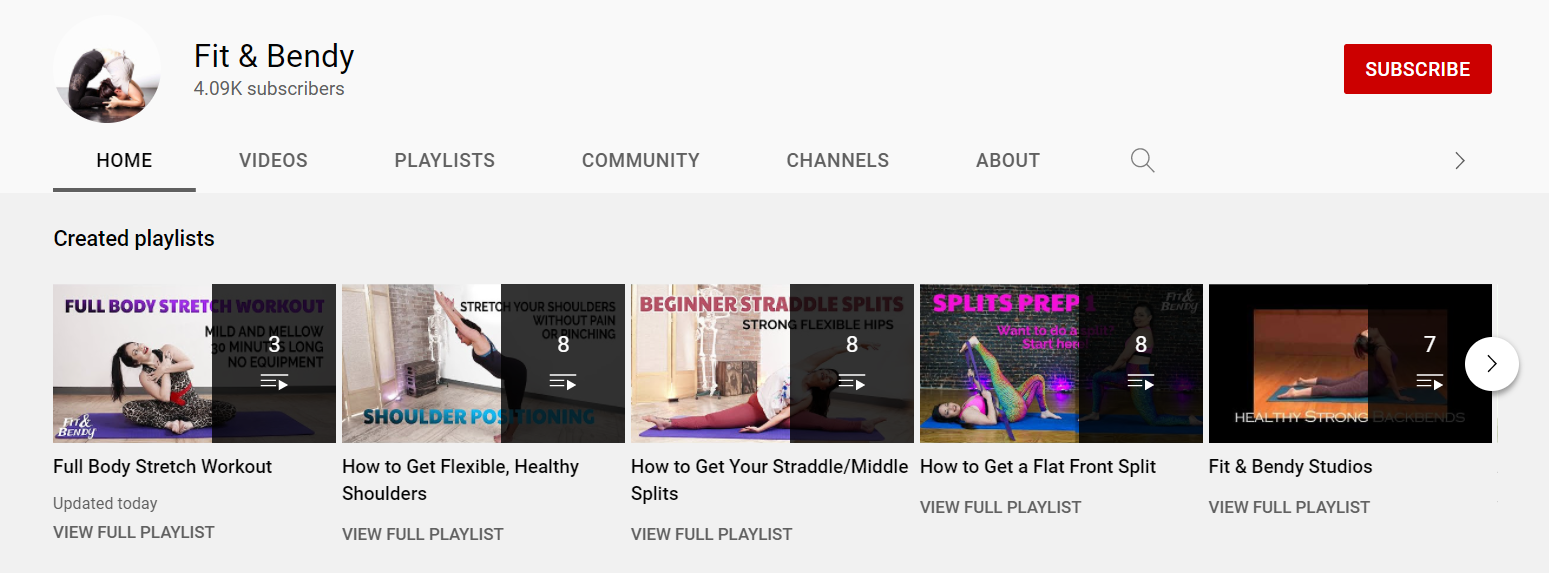Click the Full Body Stretch Workout thumbnail image
This screenshot has height=573, width=1549.
pos(194,363)
